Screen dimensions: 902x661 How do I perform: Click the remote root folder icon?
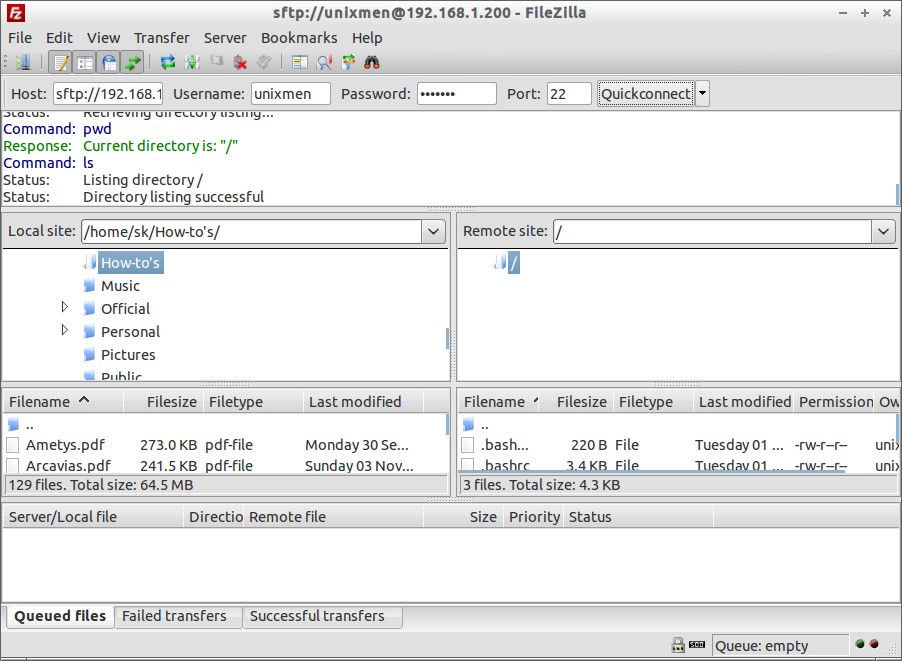point(500,262)
